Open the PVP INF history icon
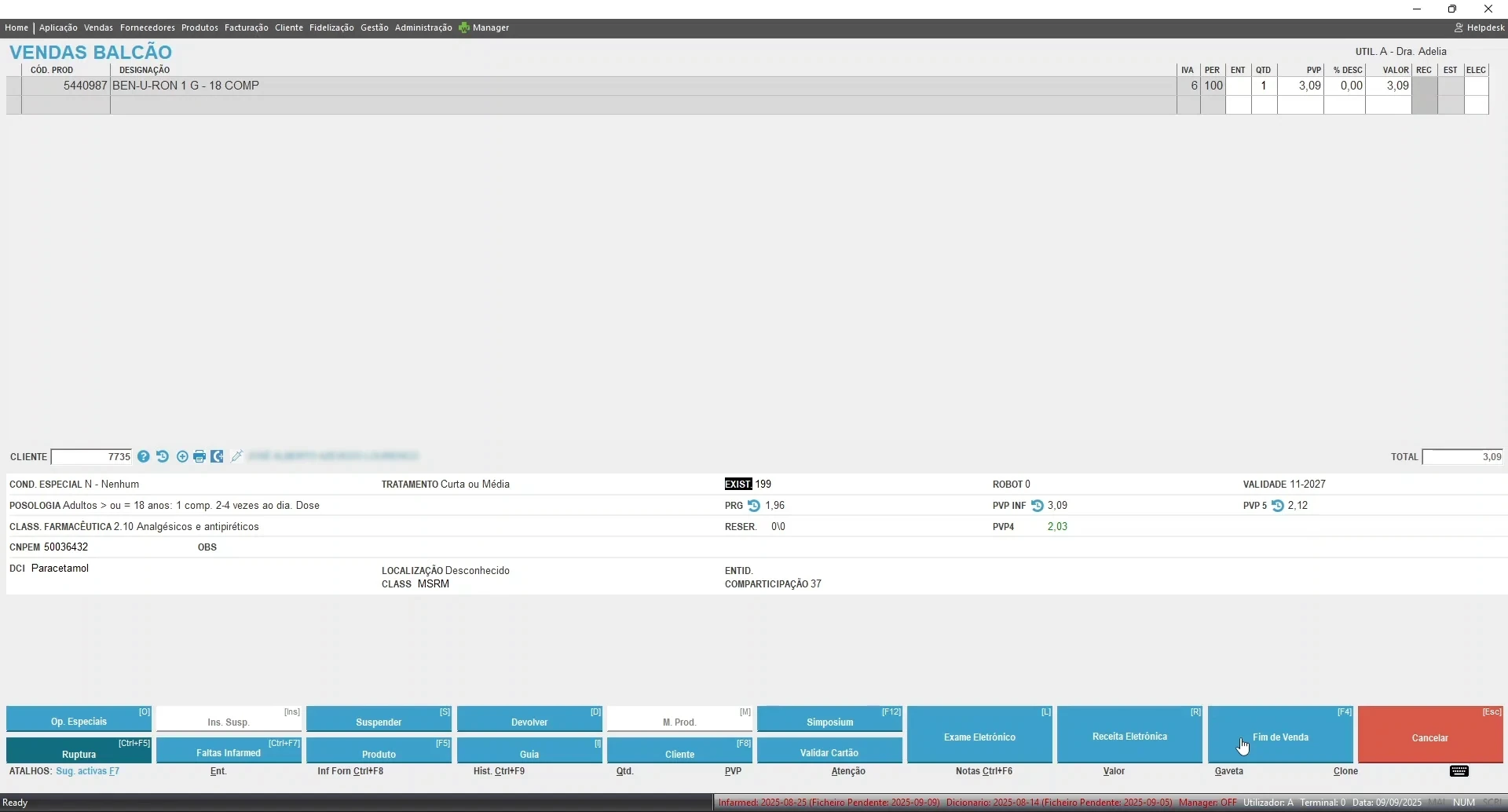The image size is (1508, 812). [1038, 506]
